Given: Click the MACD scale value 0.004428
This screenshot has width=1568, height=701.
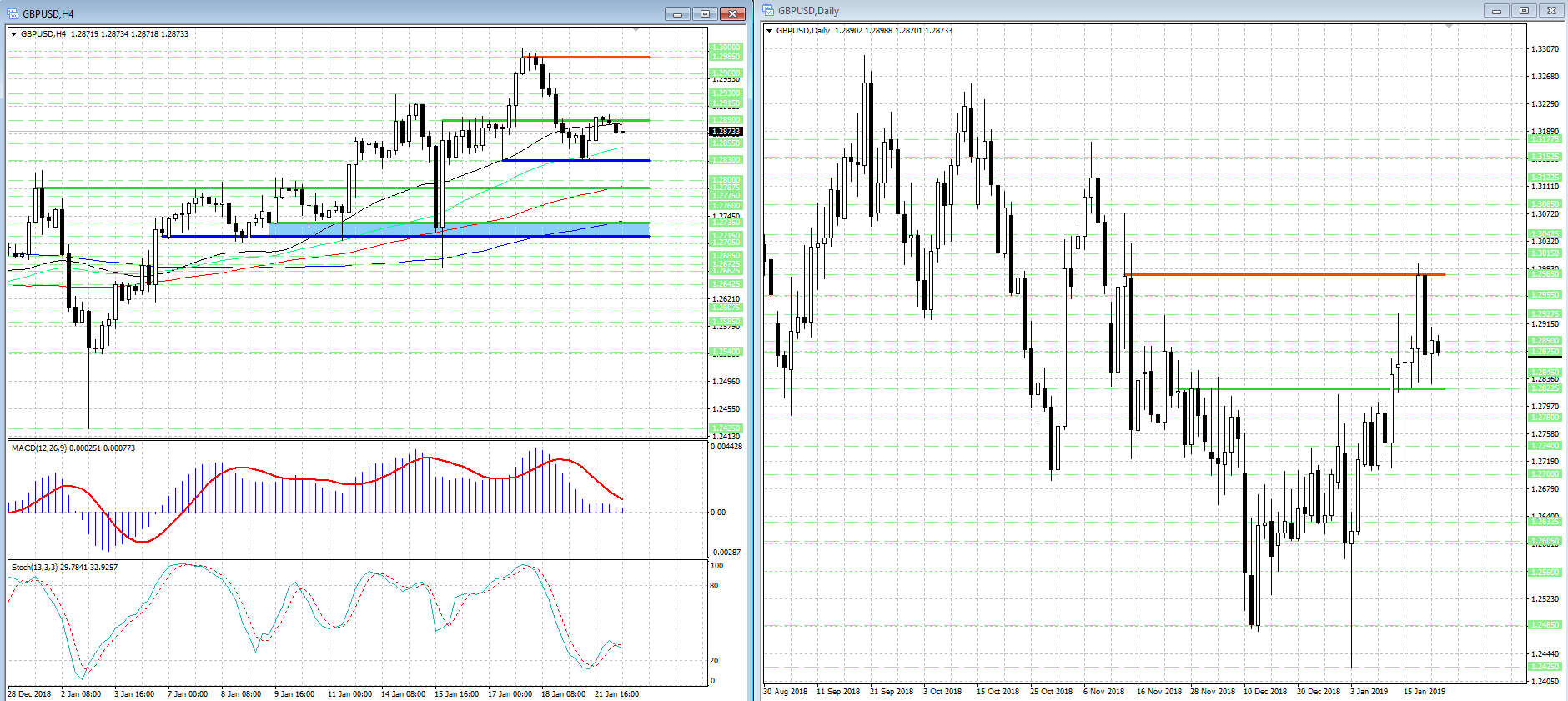Looking at the screenshot, I should point(726,447).
